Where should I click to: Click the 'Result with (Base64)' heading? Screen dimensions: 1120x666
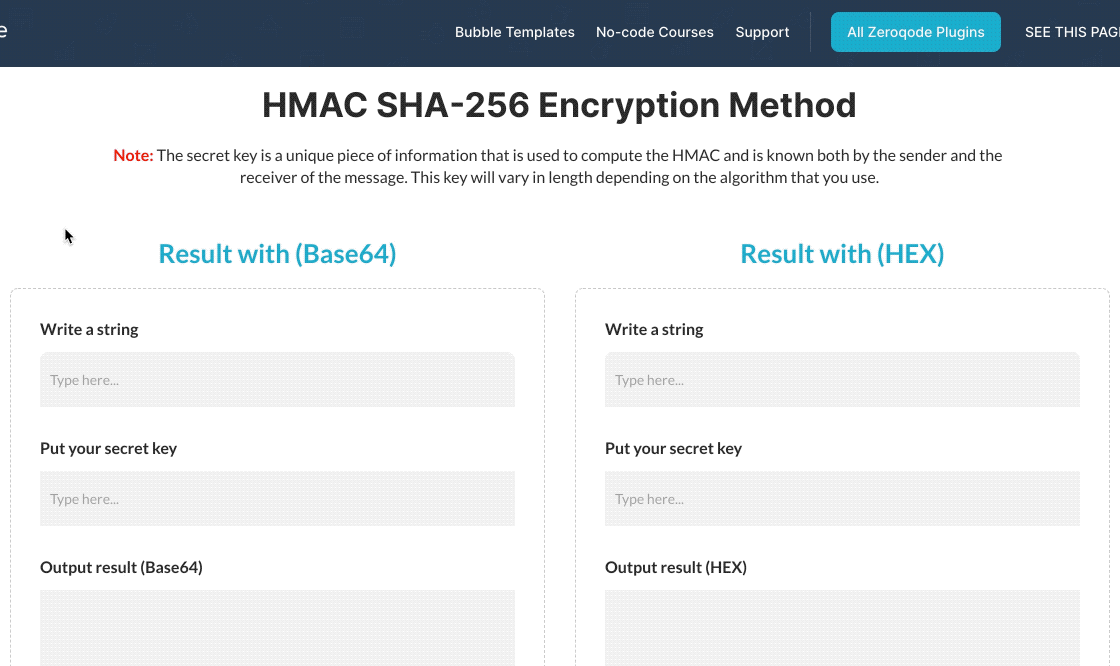point(277,254)
